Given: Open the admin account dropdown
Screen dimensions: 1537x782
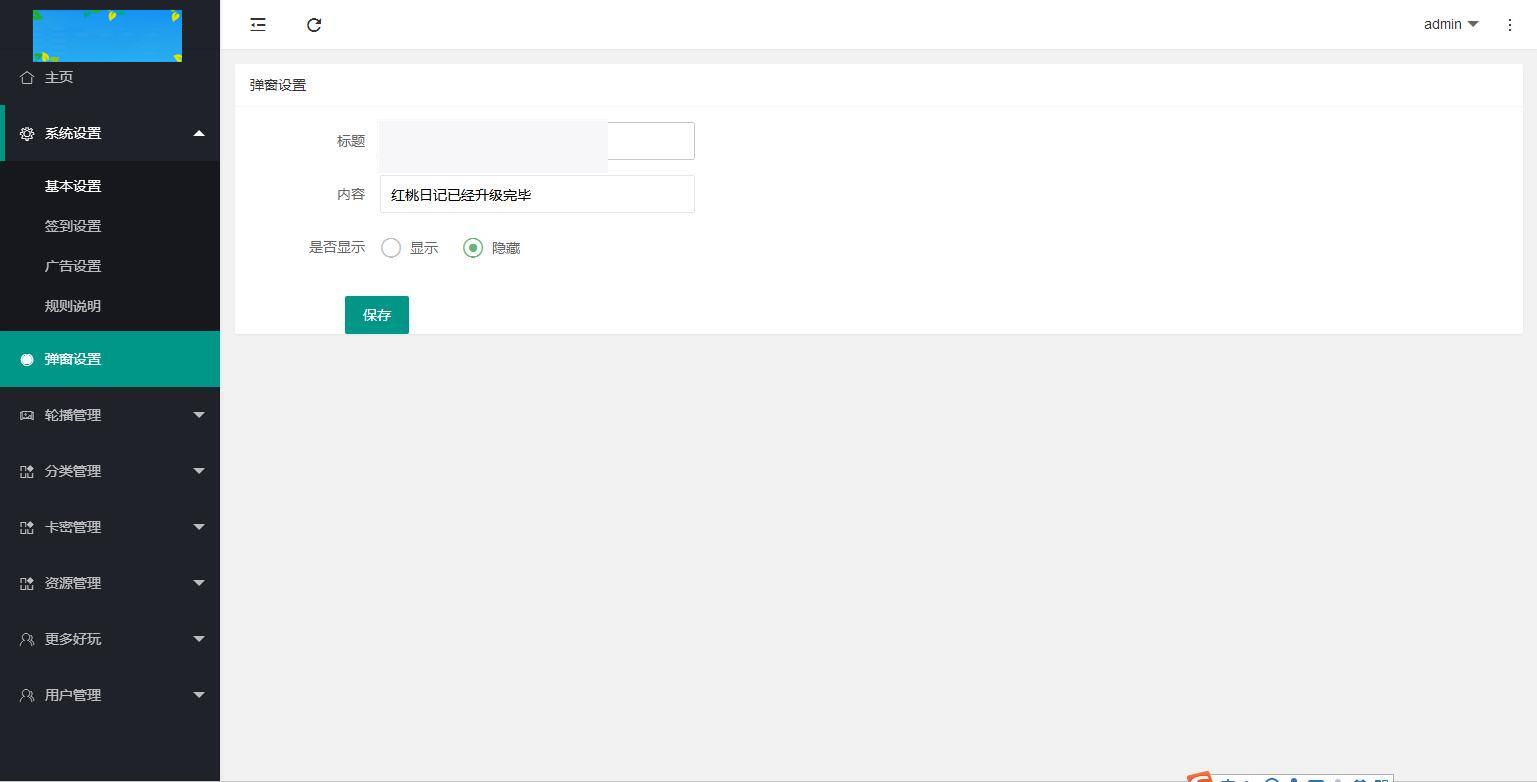Looking at the screenshot, I should point(1450,24).
